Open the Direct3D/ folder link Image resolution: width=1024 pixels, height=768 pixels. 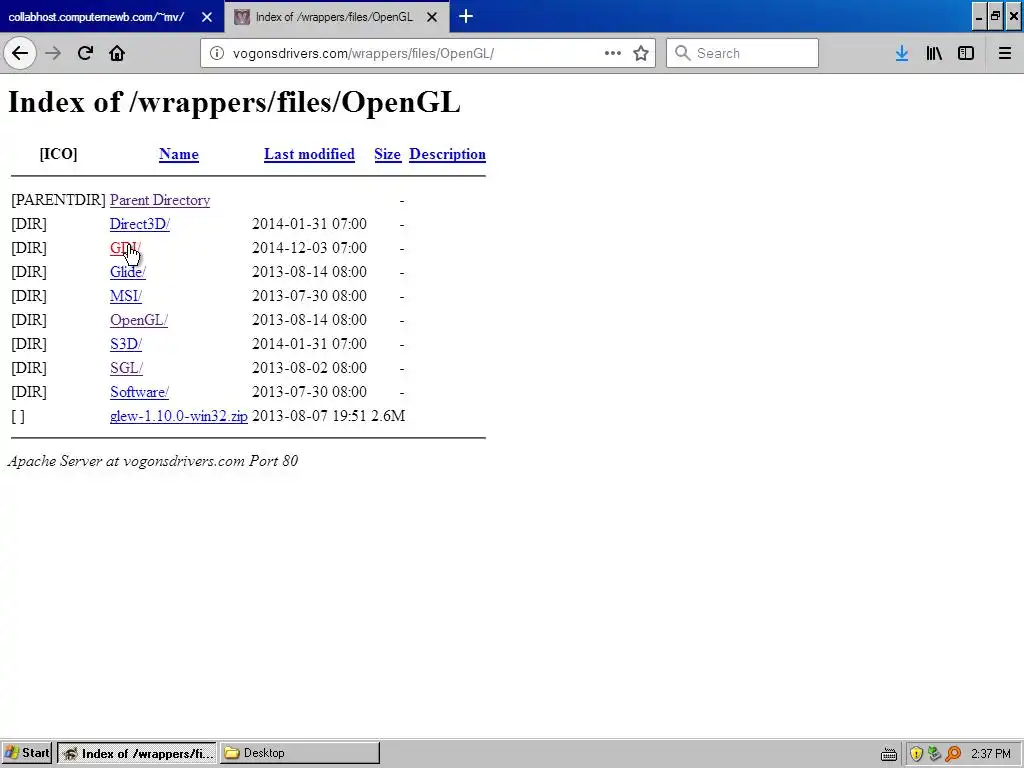[x=140, y=224]
